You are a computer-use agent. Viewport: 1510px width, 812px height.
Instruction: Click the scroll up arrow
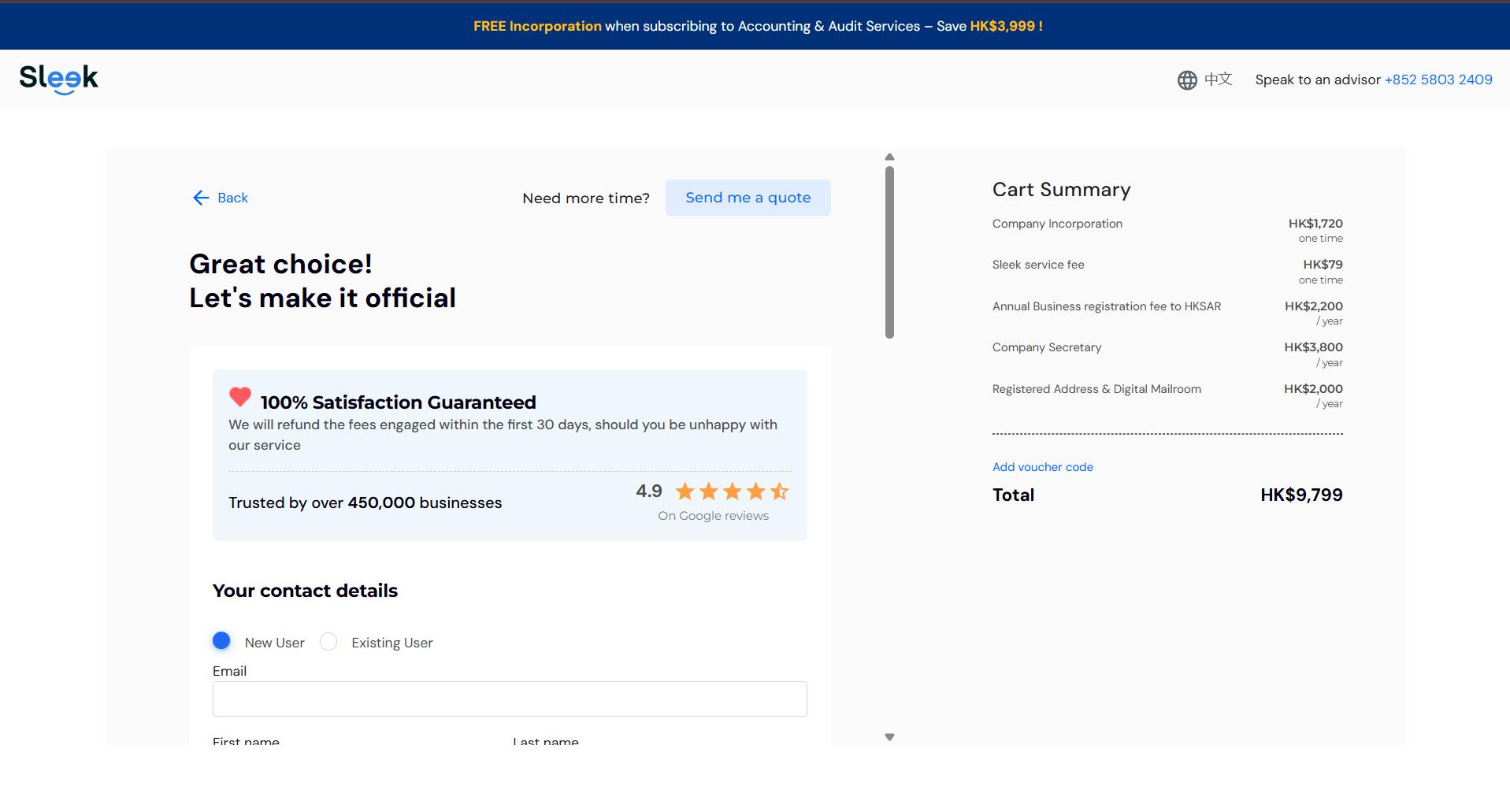click(x=889, y=157)
